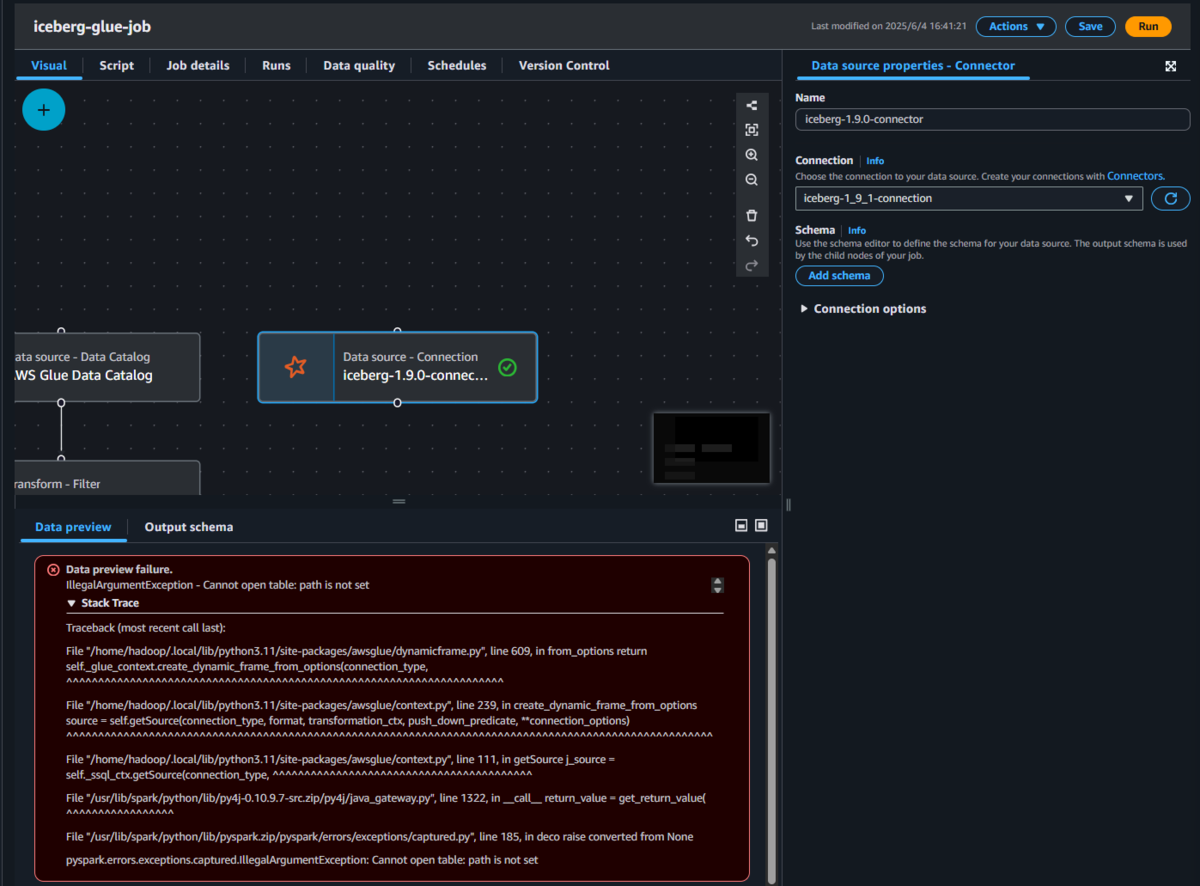1200x886 pixels.
Task: Select the iceberg-1.9.0 connector node
Action: (x=397, y=367)
